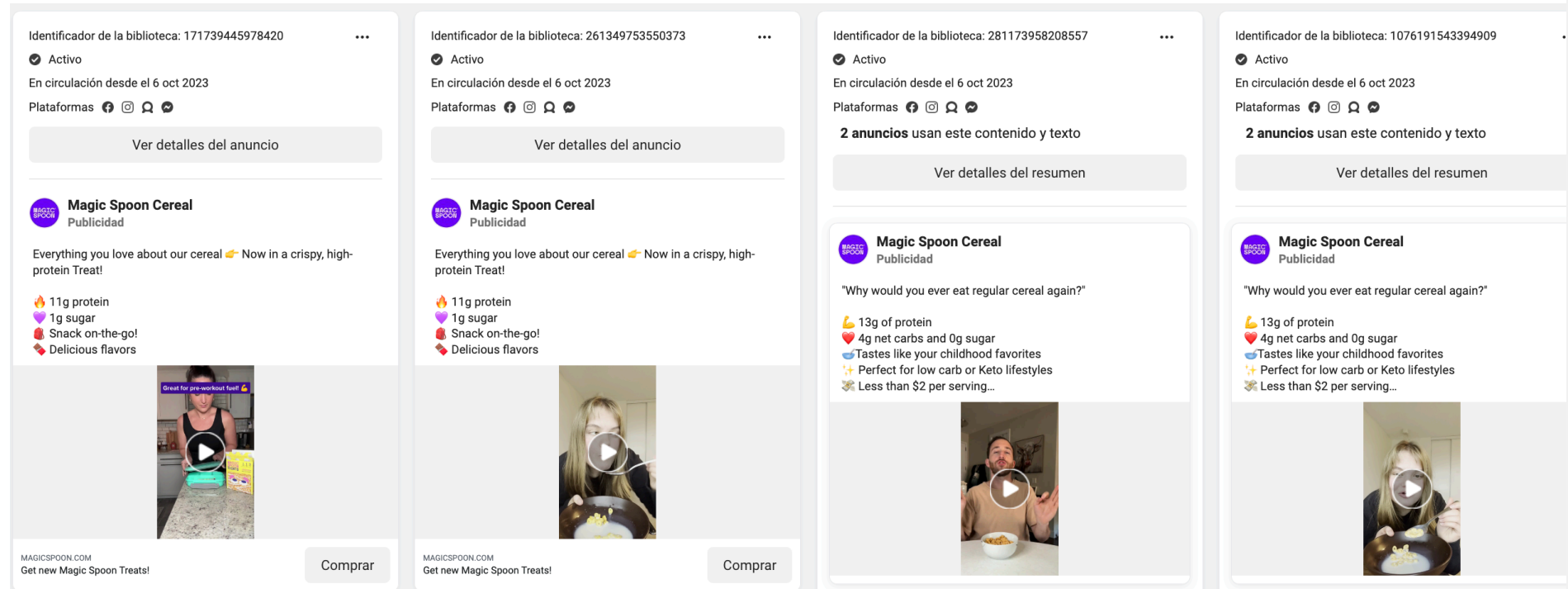
Task: Click Audience Network icon in ad 171739445978420
Action: [148, 107]
